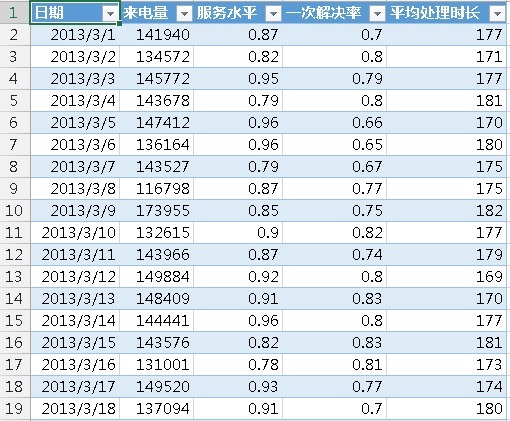Select row header 2
The width and height of the screenshot is (510, 421).
pyautogui.click(x=15, y=35)
